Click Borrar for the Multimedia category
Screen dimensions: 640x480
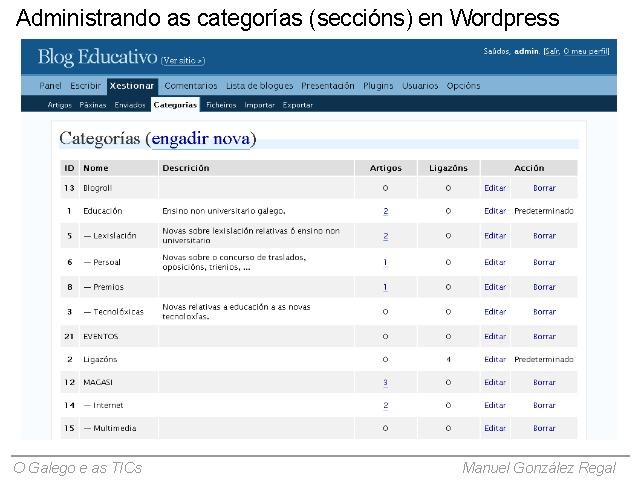click(x=544, y=428)
